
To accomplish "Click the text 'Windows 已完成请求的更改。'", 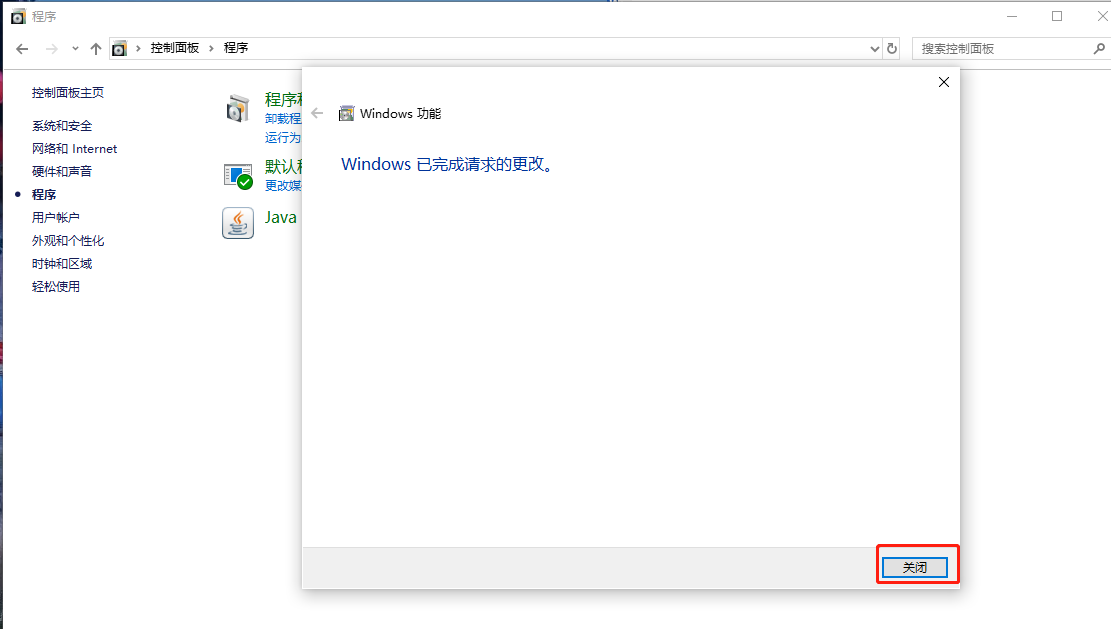I will click(x=447, y=164).
